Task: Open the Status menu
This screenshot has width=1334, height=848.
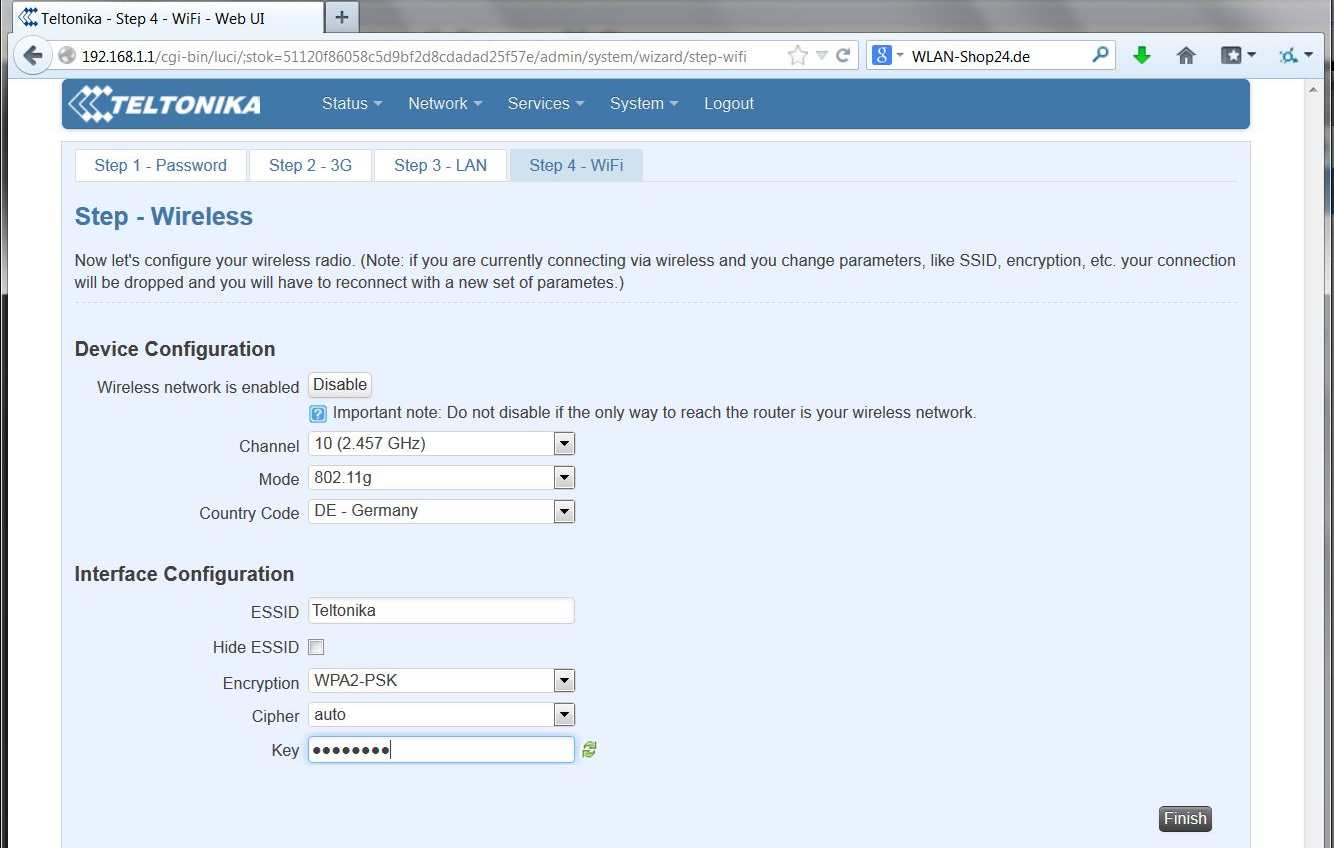Action: pyautogui.click(x=352, y=104)
